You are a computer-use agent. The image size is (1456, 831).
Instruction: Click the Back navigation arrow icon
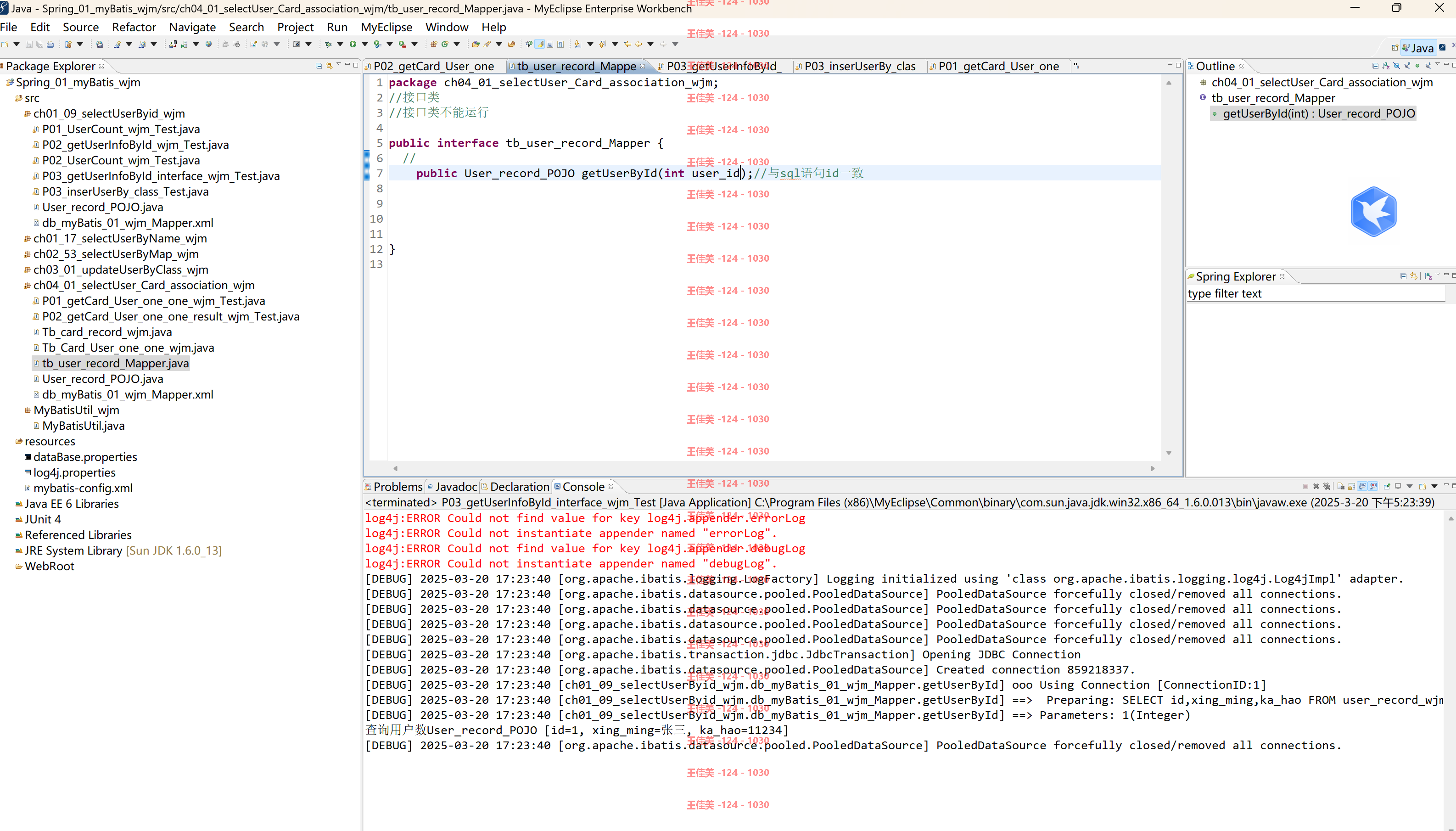[638, 45]
